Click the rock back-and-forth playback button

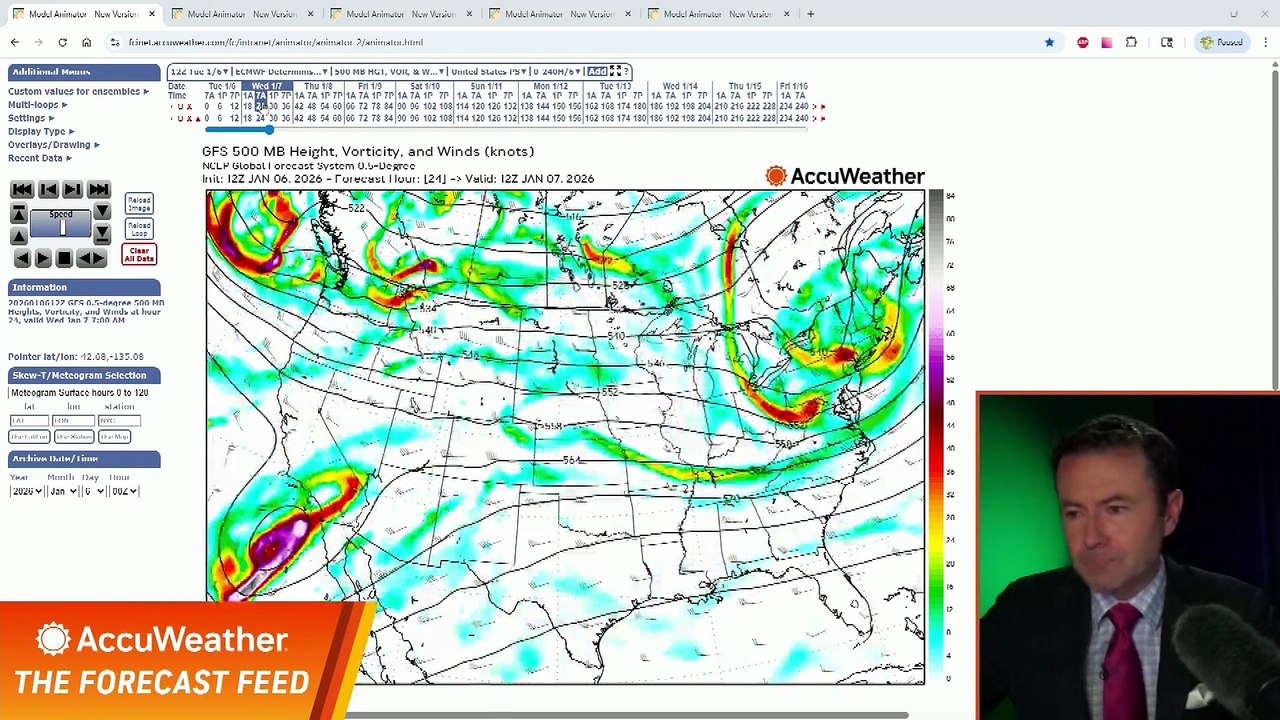91,258
